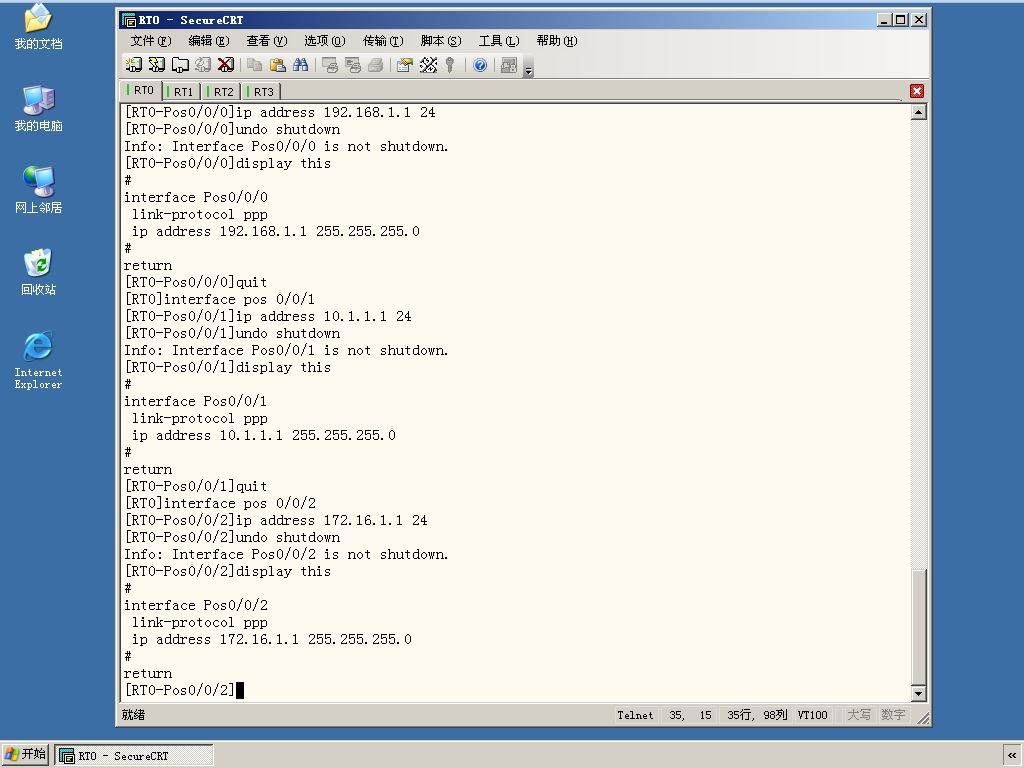Select 我的电脑 desktop icon
1024x768 pixels.
pos(38,108)
